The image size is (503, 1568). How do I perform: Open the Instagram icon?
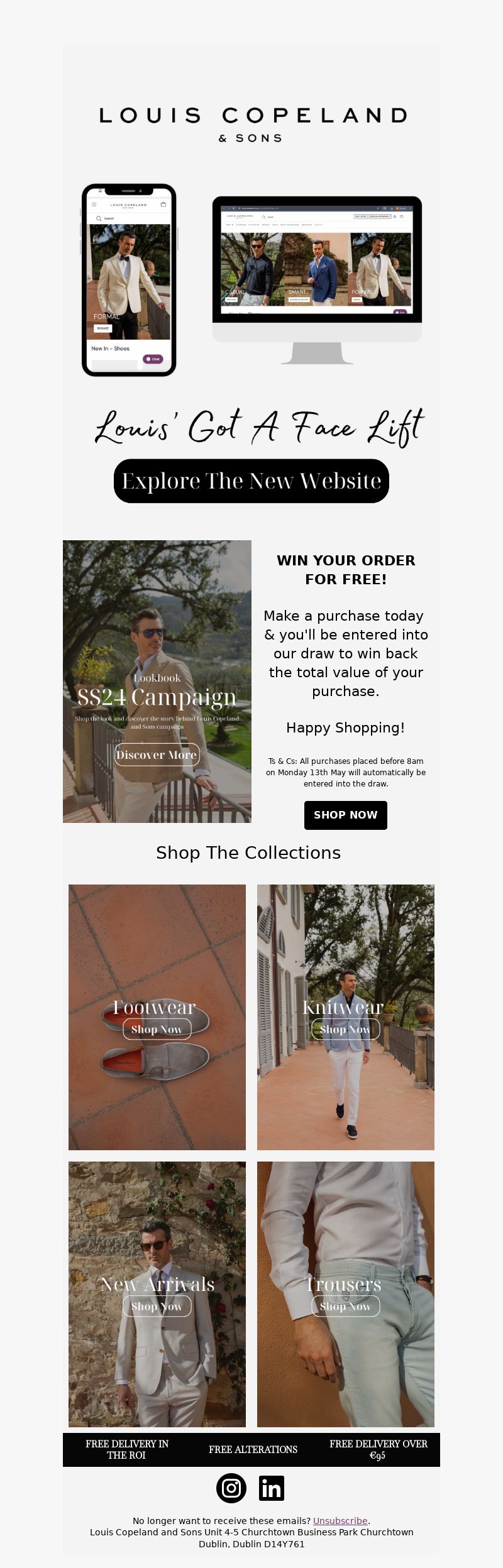tap(231, 1488)
